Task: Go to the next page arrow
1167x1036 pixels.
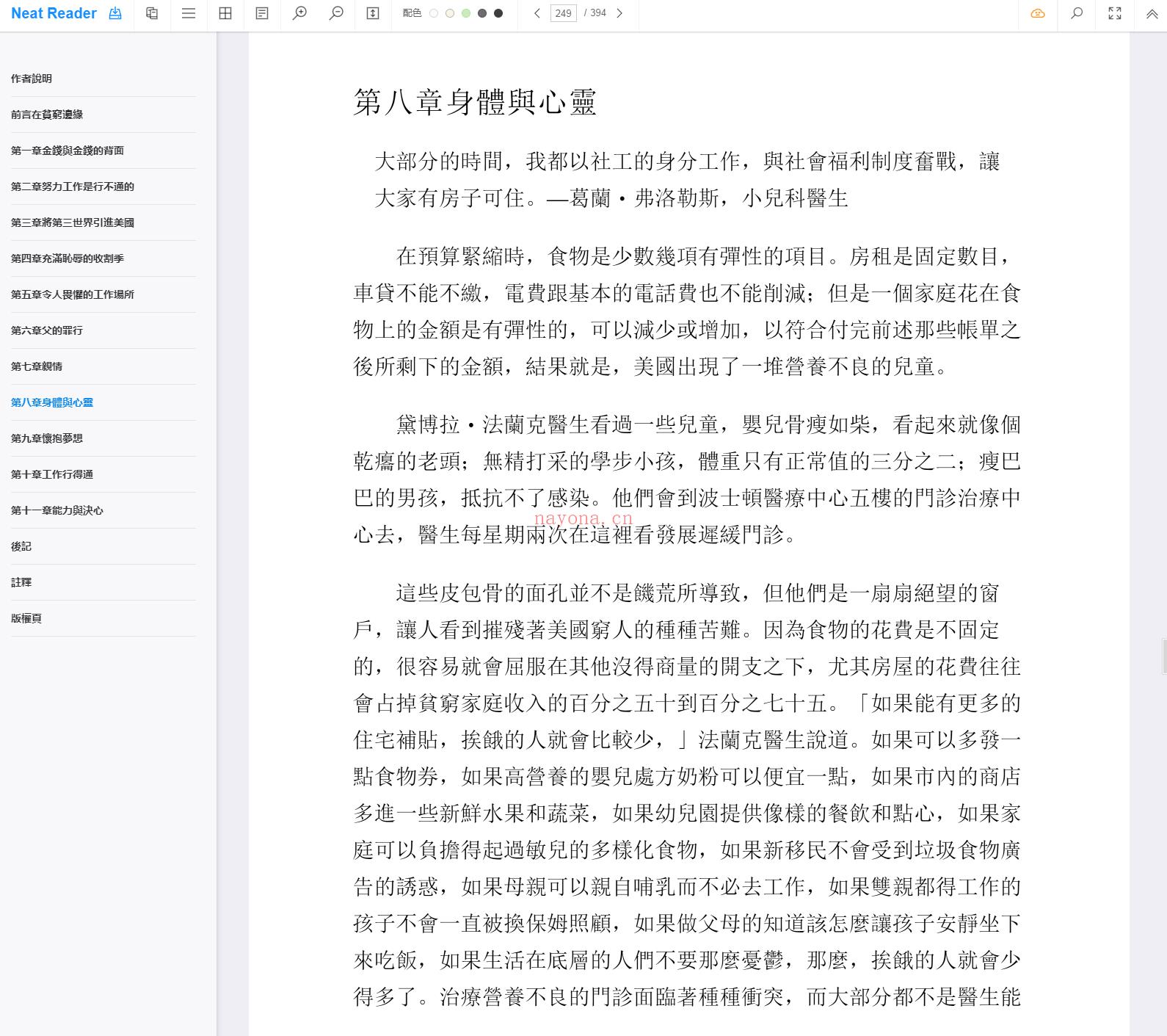Action: point(619,13)
